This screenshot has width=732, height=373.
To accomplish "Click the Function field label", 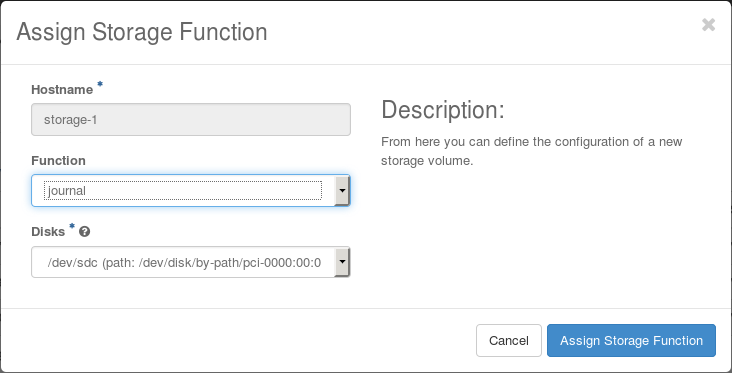I will 58,161.
